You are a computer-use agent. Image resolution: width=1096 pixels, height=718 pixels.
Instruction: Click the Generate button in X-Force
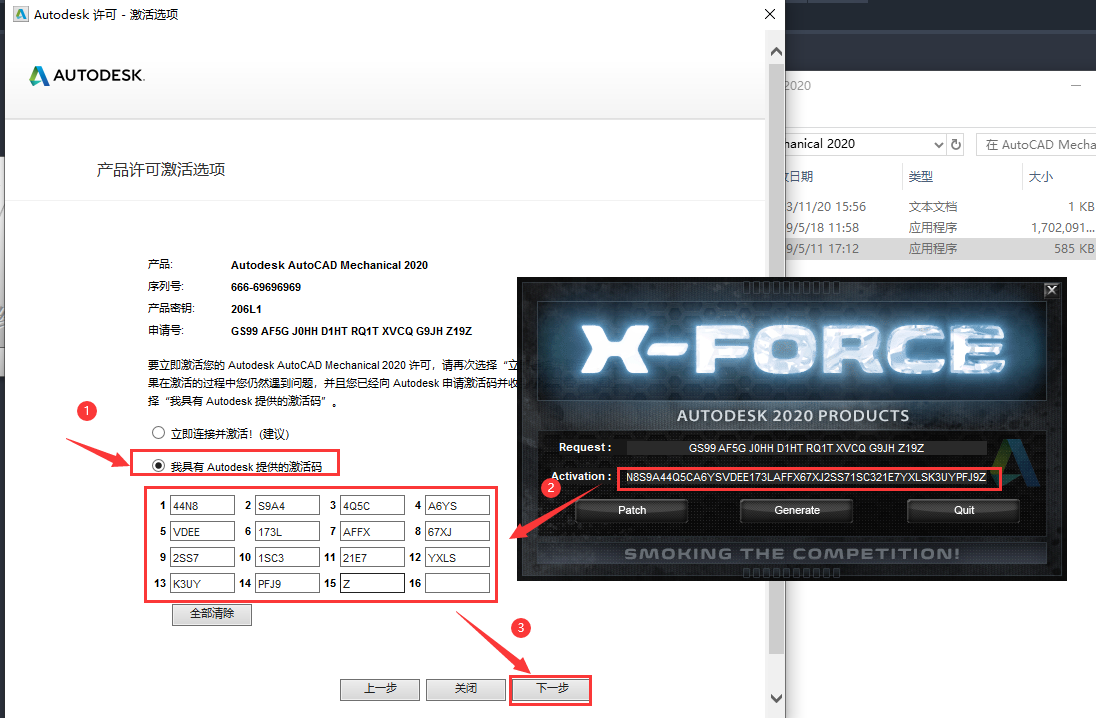[x=797, y=510]
